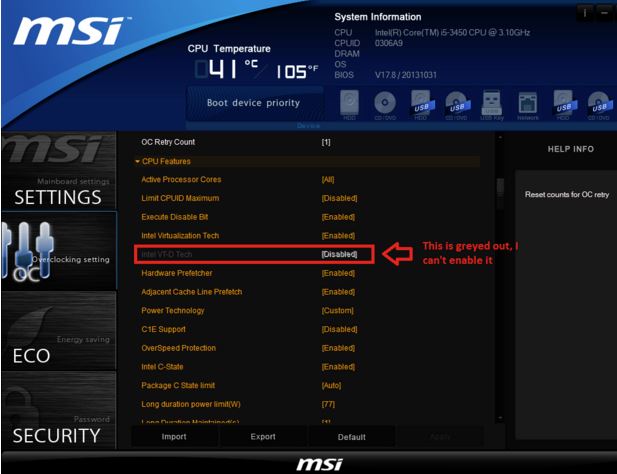Open the Overclocking setting section
This screenshot has height=474, width=617.
click(x=59, y=251)
